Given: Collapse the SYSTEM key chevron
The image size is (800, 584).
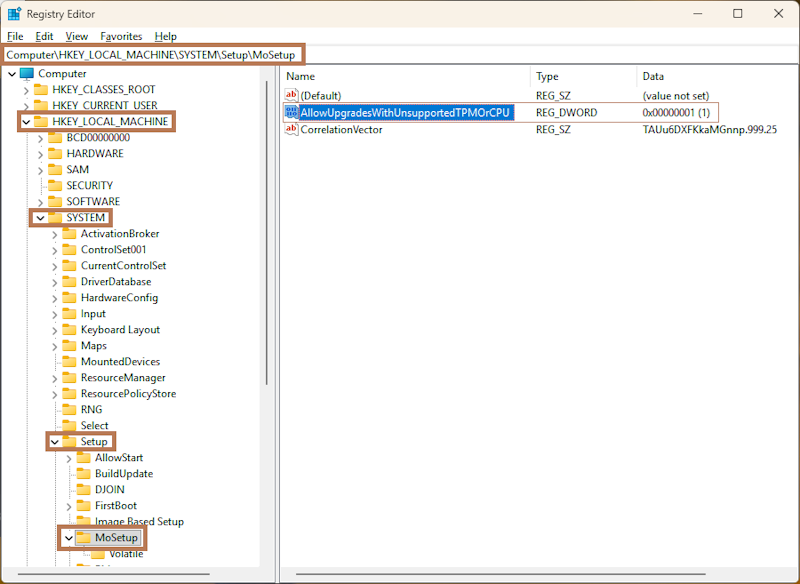Looking at the screenshot, I should [40, 218].
